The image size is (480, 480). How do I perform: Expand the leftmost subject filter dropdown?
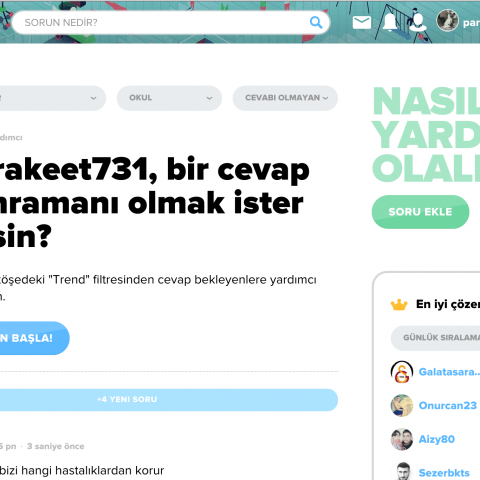click(x=52, y=98)
